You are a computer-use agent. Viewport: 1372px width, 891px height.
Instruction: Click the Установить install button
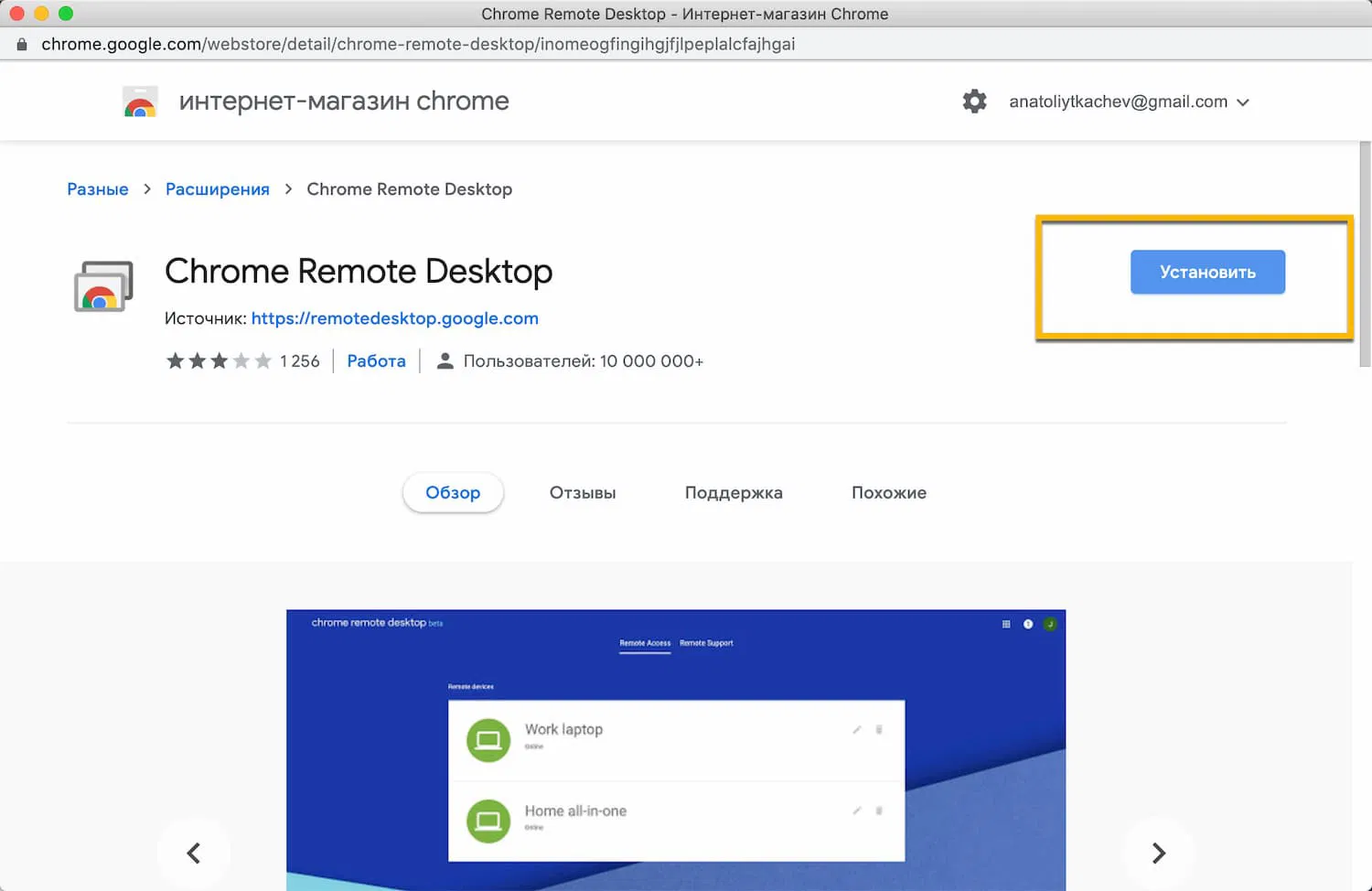(x=1207, y=272)
